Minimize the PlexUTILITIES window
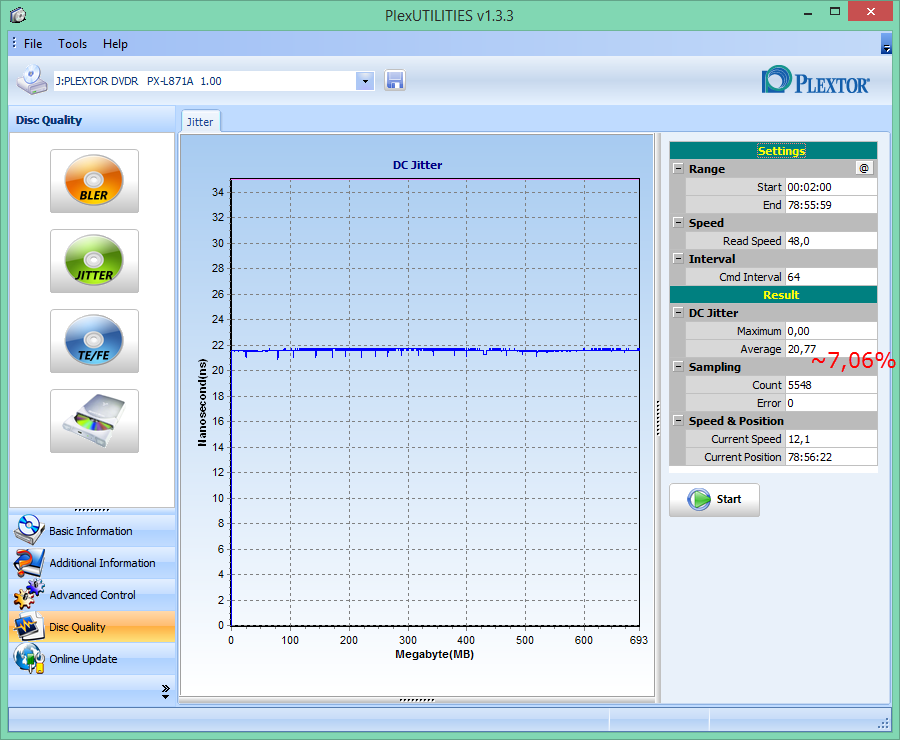The width and height of the screenshot is (900, 740). pos(808,13)
